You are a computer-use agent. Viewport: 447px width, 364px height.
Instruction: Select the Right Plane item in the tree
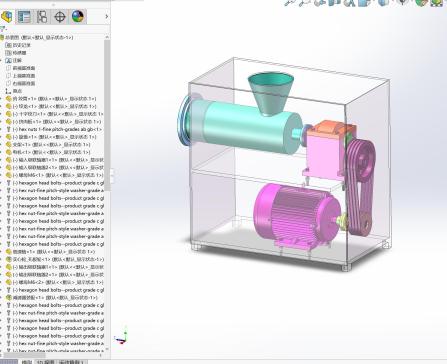click(x=21, y=83)
